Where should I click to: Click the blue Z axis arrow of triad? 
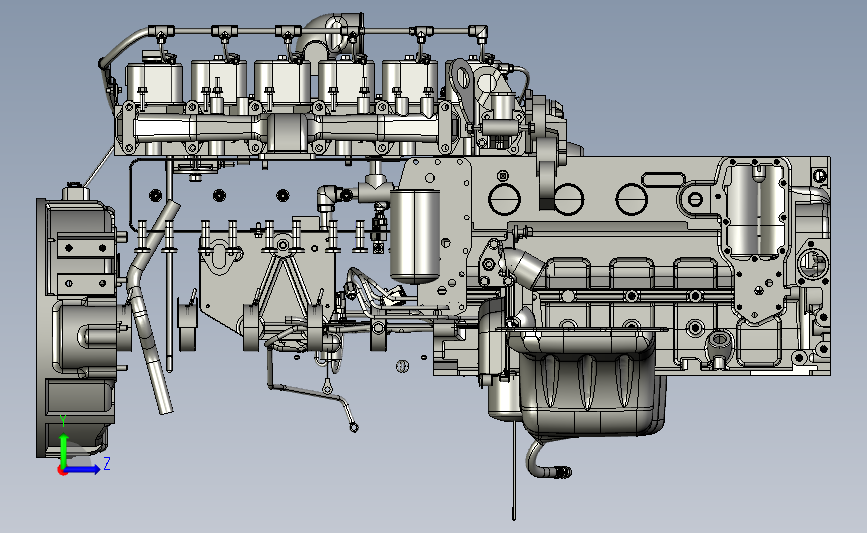coord(83,469)
